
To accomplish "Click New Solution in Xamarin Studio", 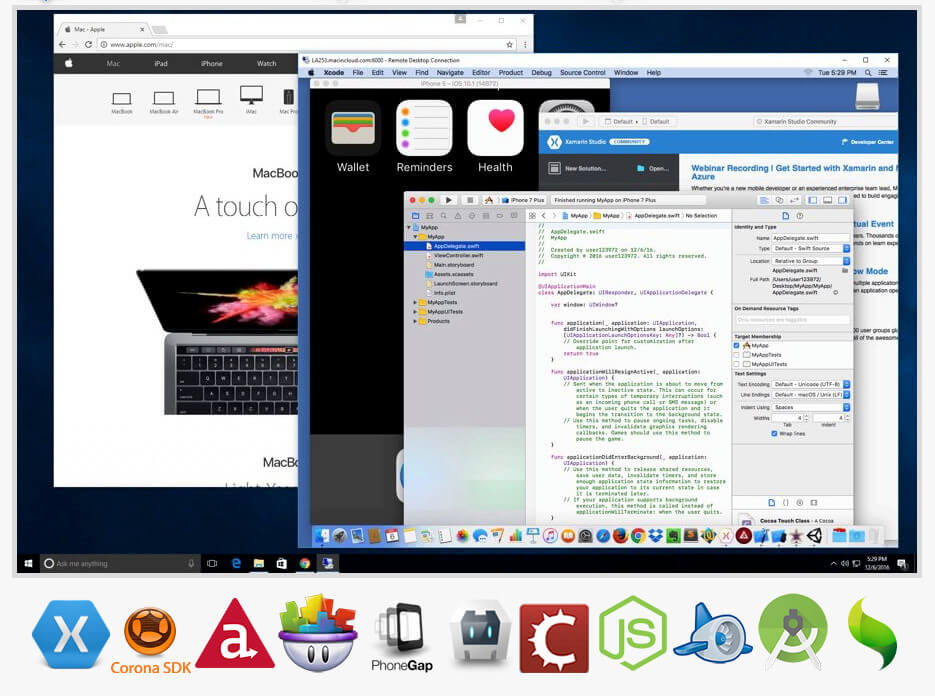I will tap(578, 169).
